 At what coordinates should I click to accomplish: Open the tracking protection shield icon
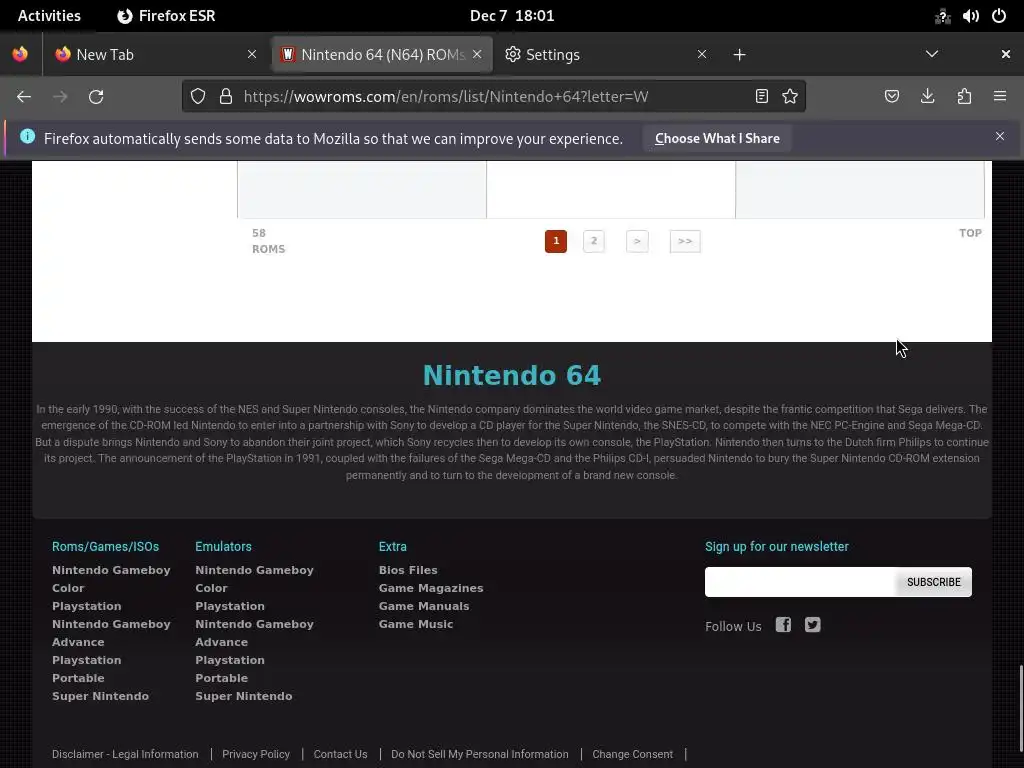198,97
